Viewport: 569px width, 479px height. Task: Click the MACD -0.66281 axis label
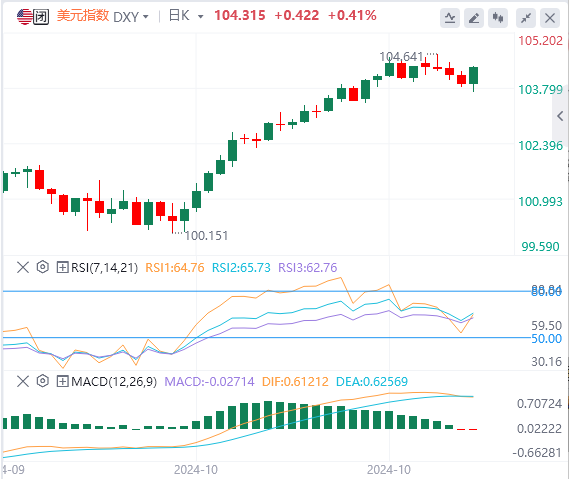pos(537,453)
